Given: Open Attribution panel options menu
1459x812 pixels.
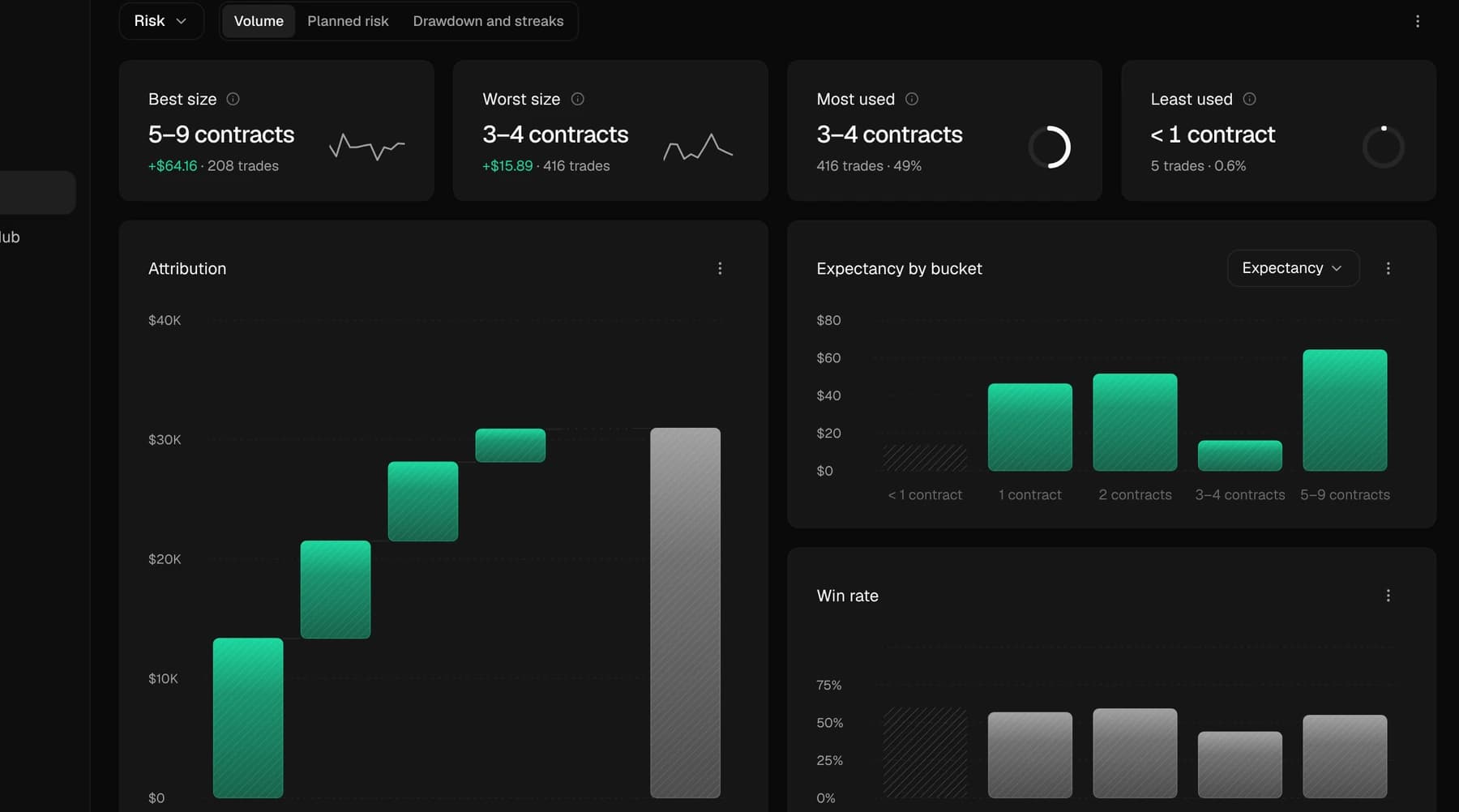Looking at the screenshot, I should pyautogui.click(x=720, y=268).
